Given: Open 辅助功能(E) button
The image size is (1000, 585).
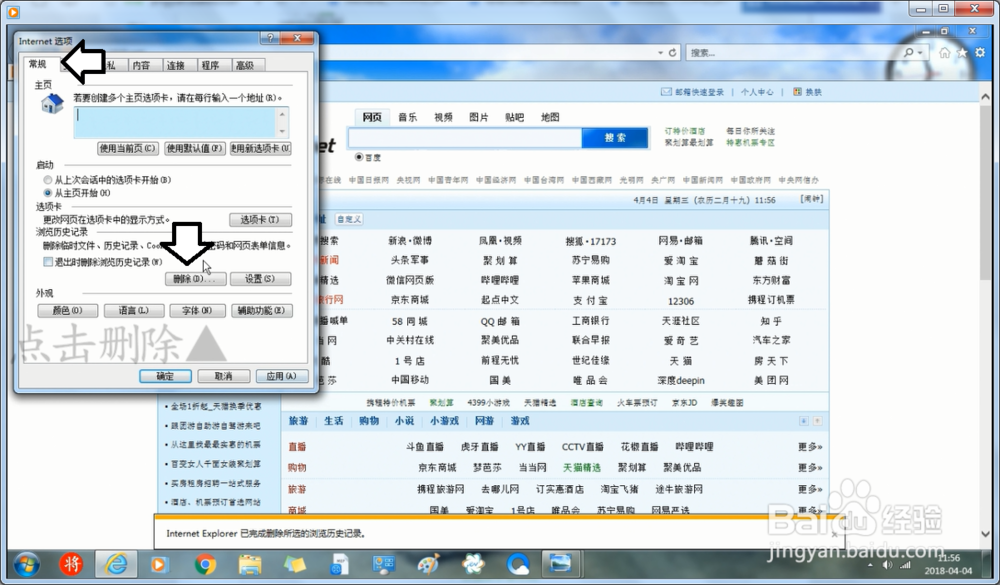Looking at the screenshot, I should coord(261,311).
